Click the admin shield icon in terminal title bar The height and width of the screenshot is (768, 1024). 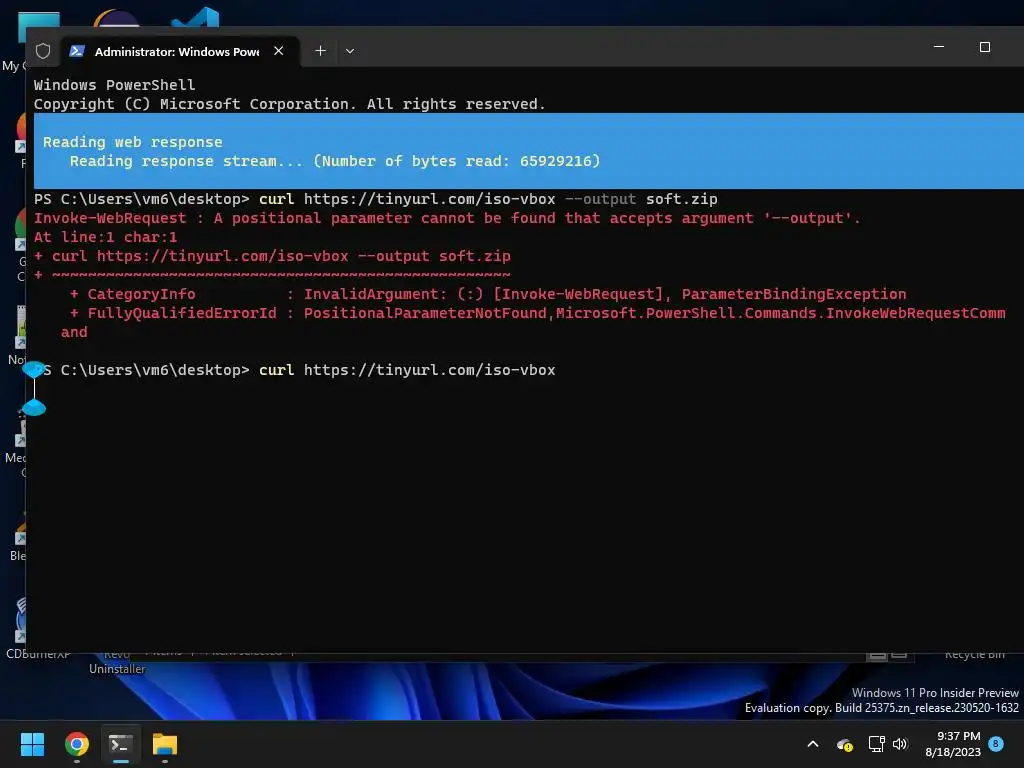(43, 51)
